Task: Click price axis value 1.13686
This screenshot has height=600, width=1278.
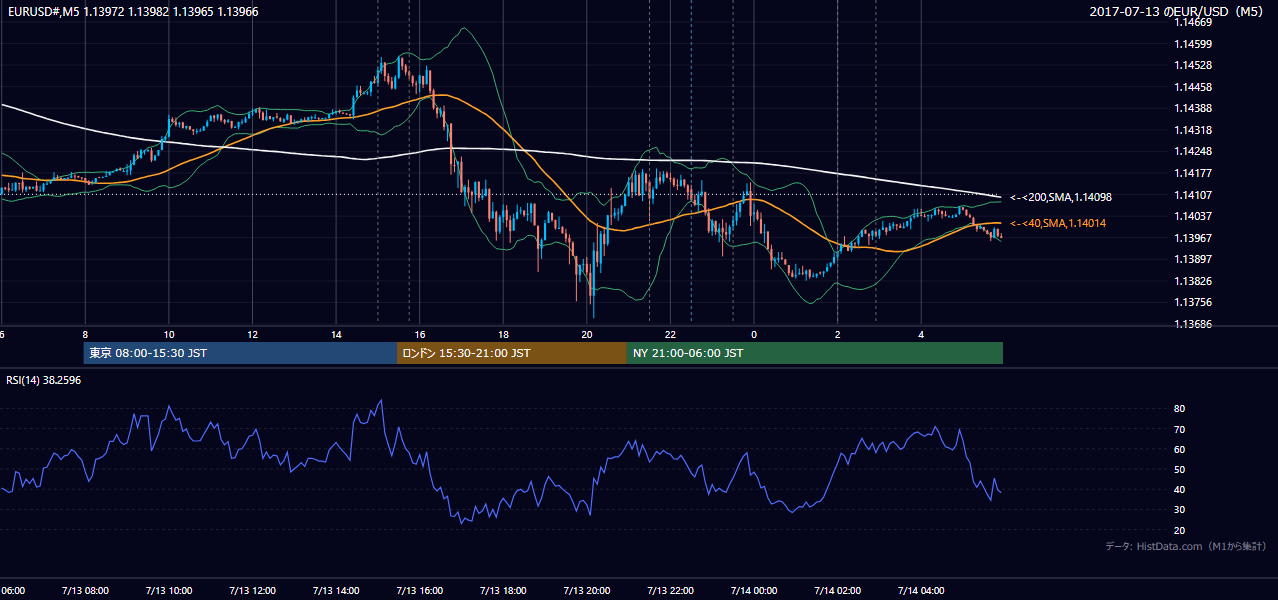Action: tap(1193, 324)
